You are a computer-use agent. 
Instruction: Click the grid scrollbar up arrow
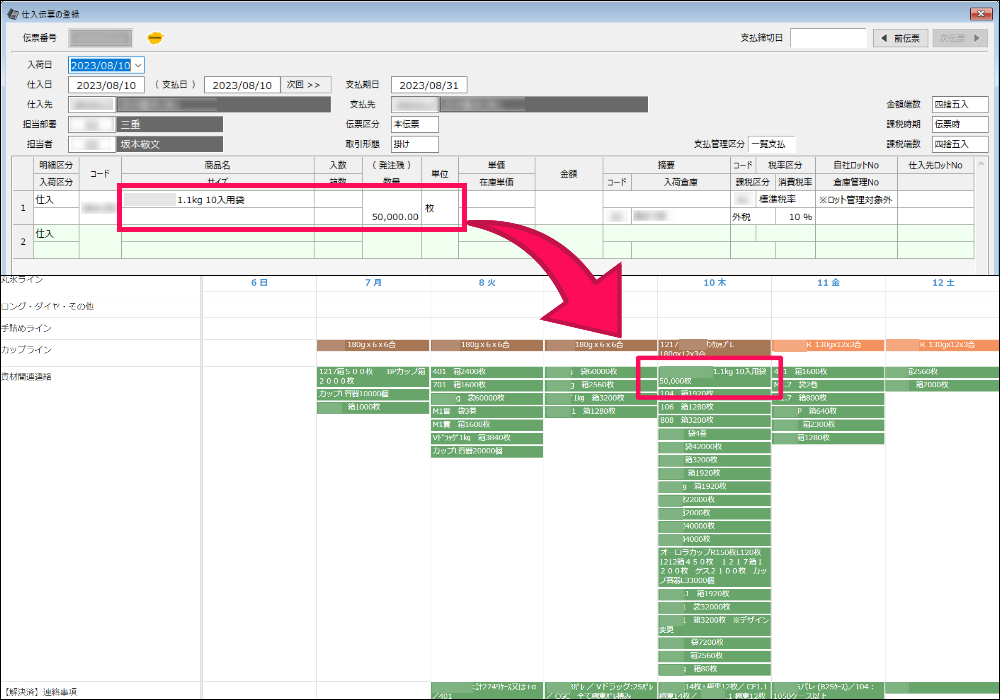pos(981,164)
